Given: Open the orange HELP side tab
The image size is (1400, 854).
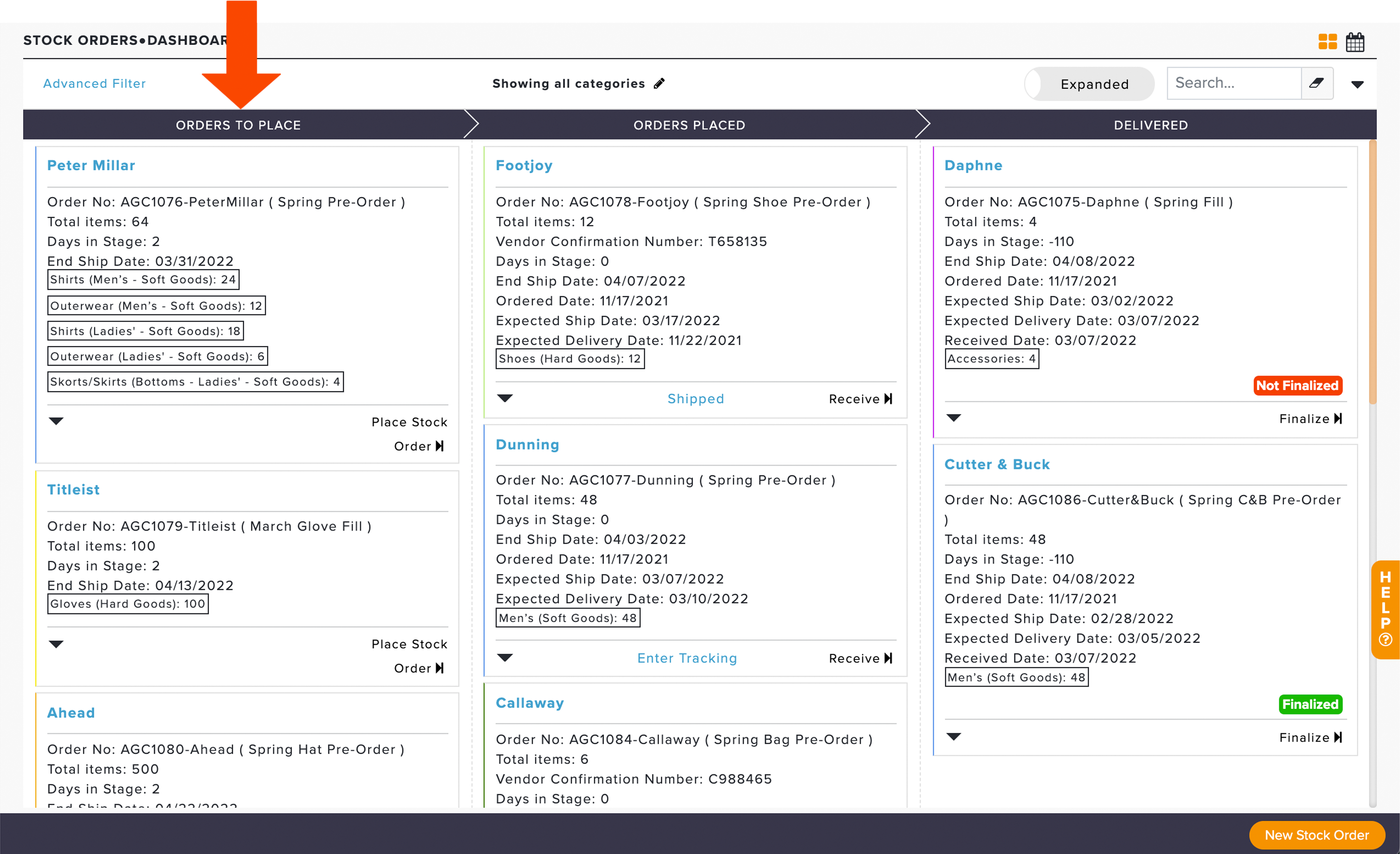Looking at the screenshot, I should pyautogui.click(x=1385, y=609).
